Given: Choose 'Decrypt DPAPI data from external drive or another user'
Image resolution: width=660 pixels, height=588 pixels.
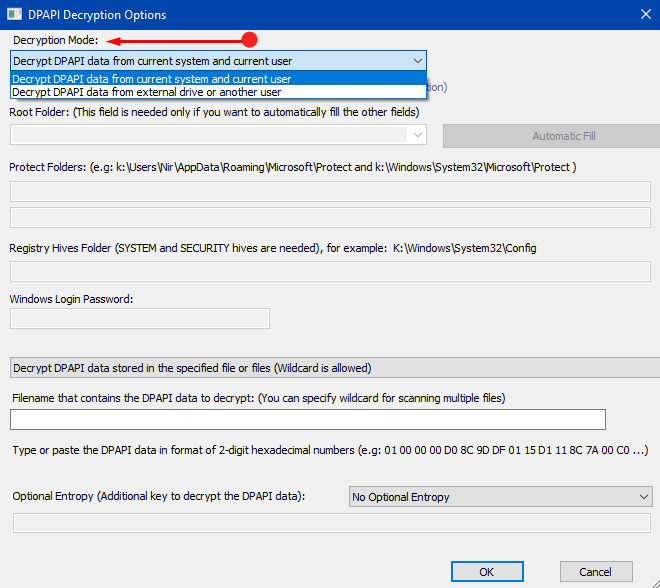Looking at the screenshot, I should tap(218, 92).
